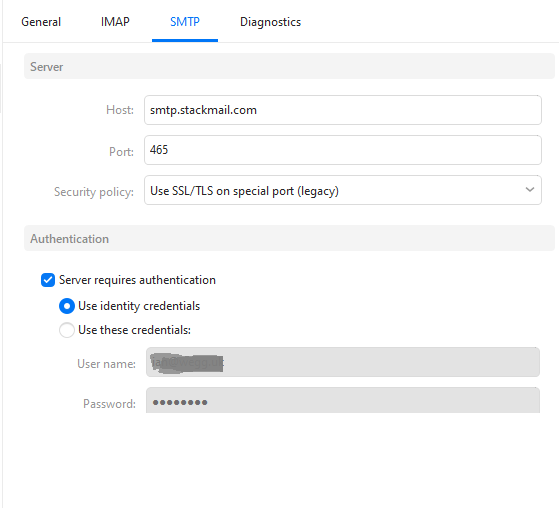Screen dimensions: 559x508
Task: Click the Port label text
Action: pos(121,152)
